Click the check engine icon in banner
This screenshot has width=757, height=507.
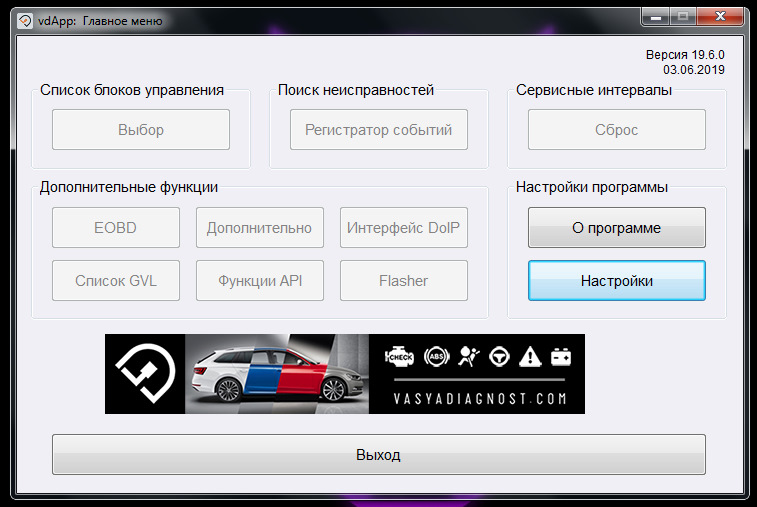pos(399,357)
